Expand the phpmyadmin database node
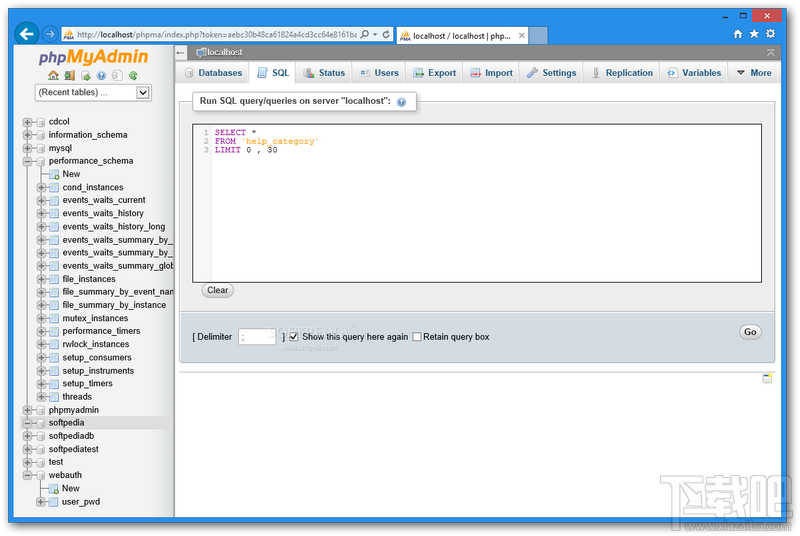 [28, 410]
